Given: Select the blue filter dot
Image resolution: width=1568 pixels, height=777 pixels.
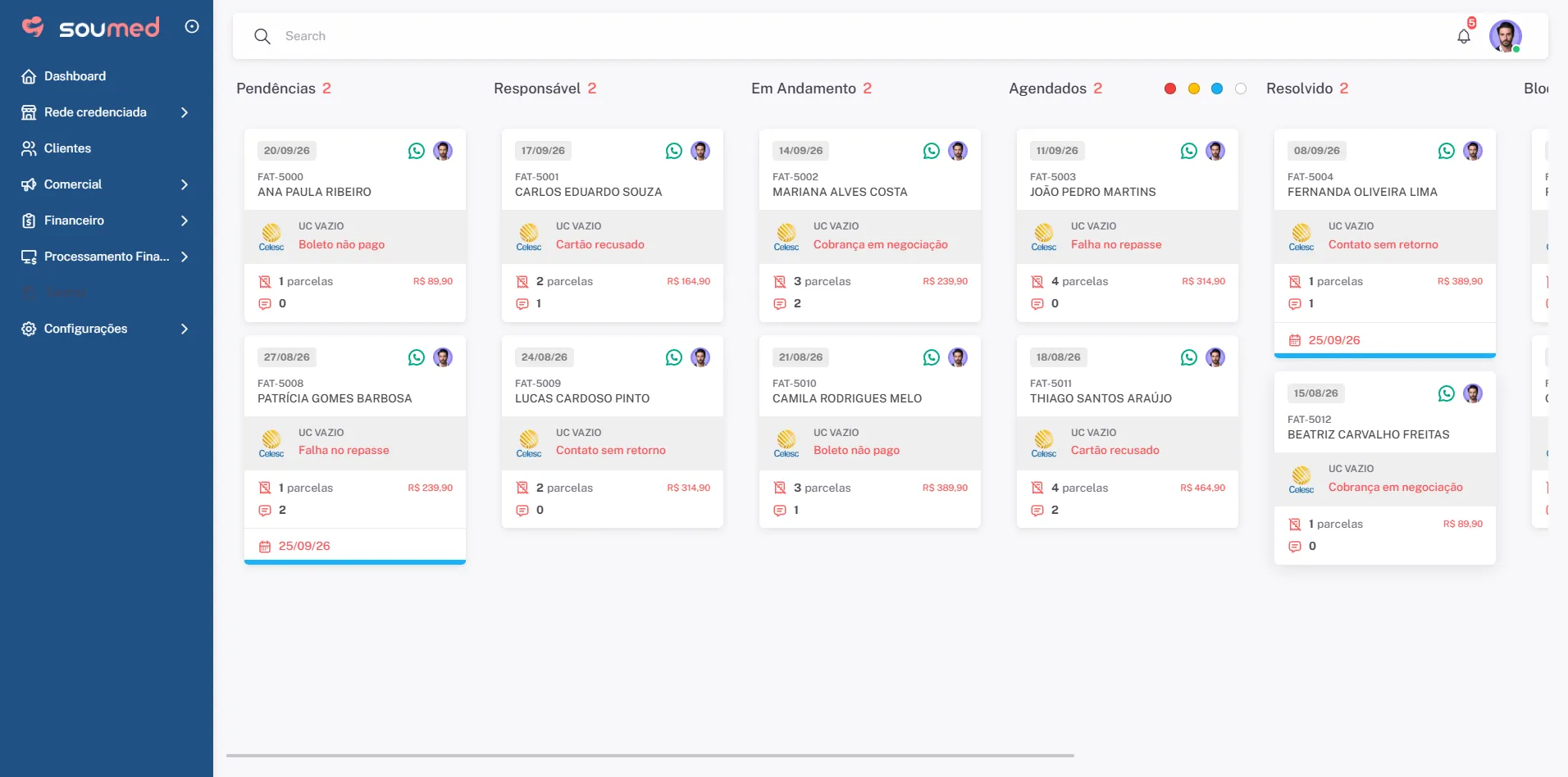Looking at the screenshot, I should 1217,89.
